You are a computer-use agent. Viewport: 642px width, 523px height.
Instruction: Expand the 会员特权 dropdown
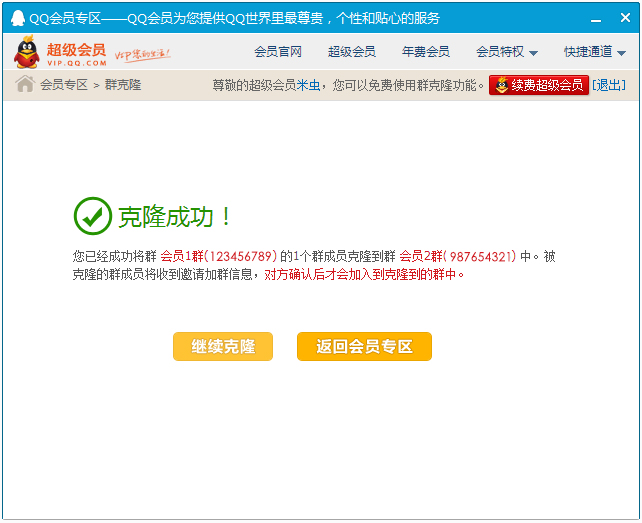507,52
